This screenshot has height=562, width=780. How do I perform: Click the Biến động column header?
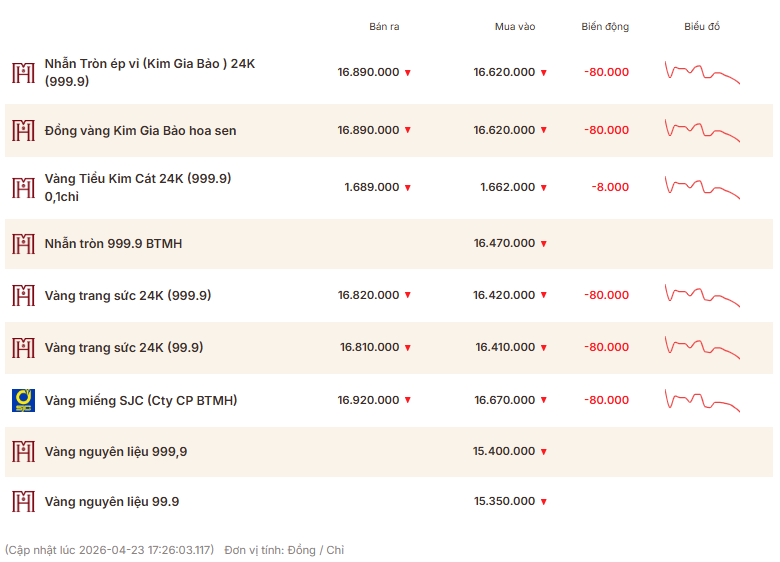point(605,27)
